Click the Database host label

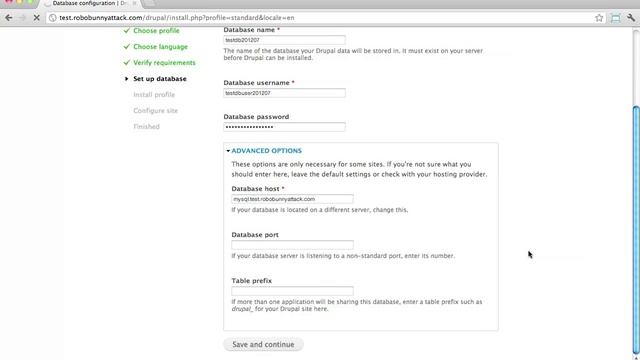255,189
